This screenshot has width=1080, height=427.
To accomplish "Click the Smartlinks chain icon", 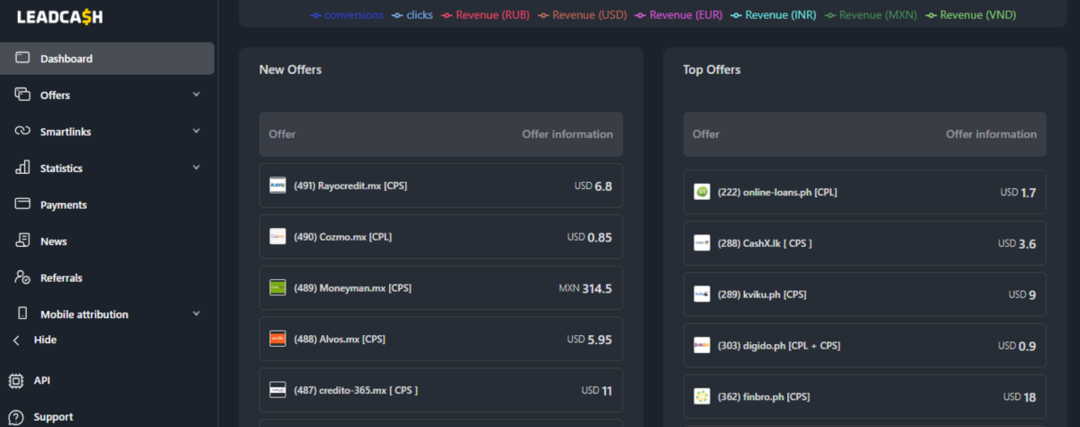I will [x=22, y=131].
